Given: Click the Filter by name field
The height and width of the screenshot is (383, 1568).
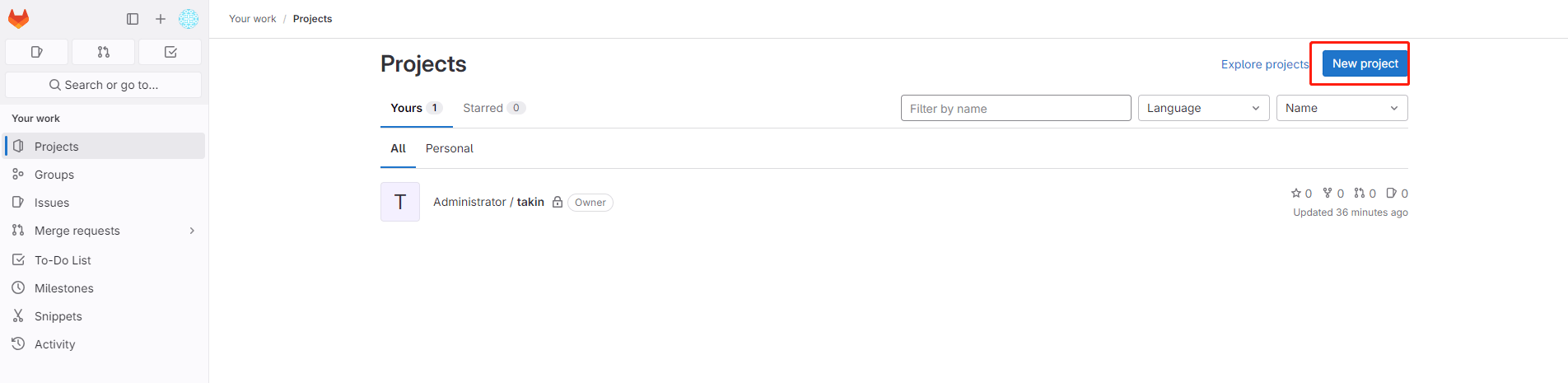Looking at the screenshot, I should [x=1015, y=108].
